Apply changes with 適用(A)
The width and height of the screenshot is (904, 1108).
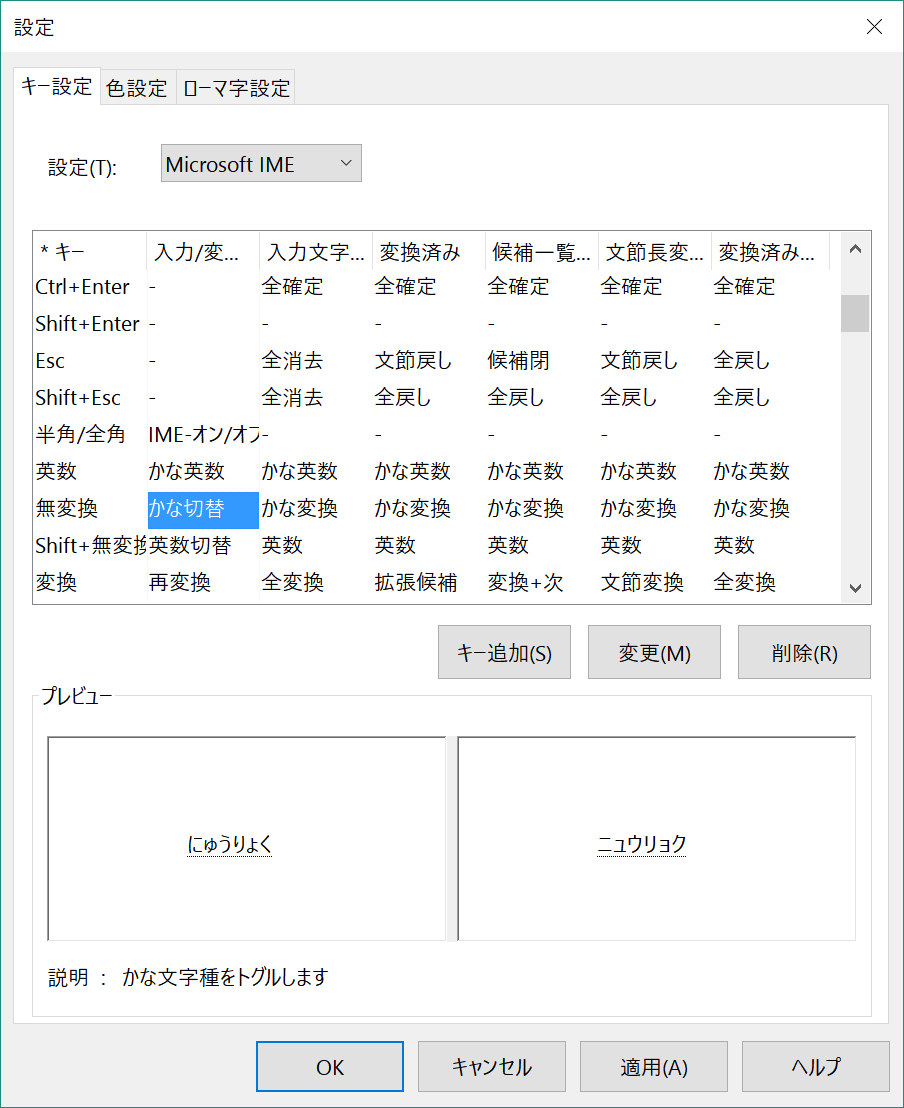pos(654,1066)
